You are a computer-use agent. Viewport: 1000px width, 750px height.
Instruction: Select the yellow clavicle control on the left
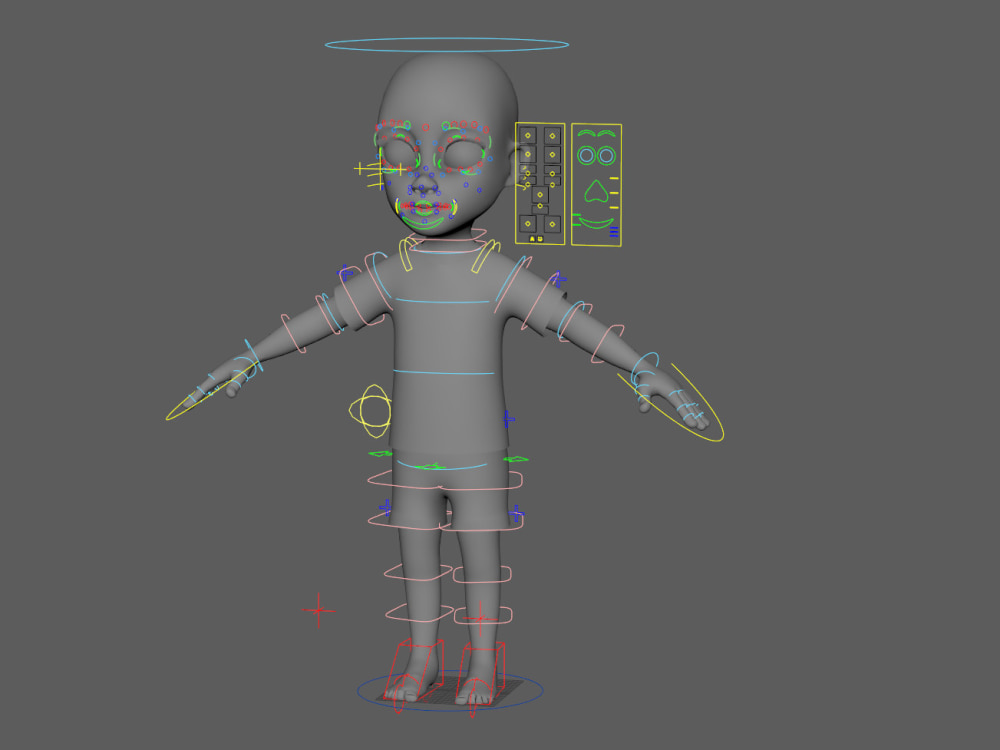pos(406,254)
